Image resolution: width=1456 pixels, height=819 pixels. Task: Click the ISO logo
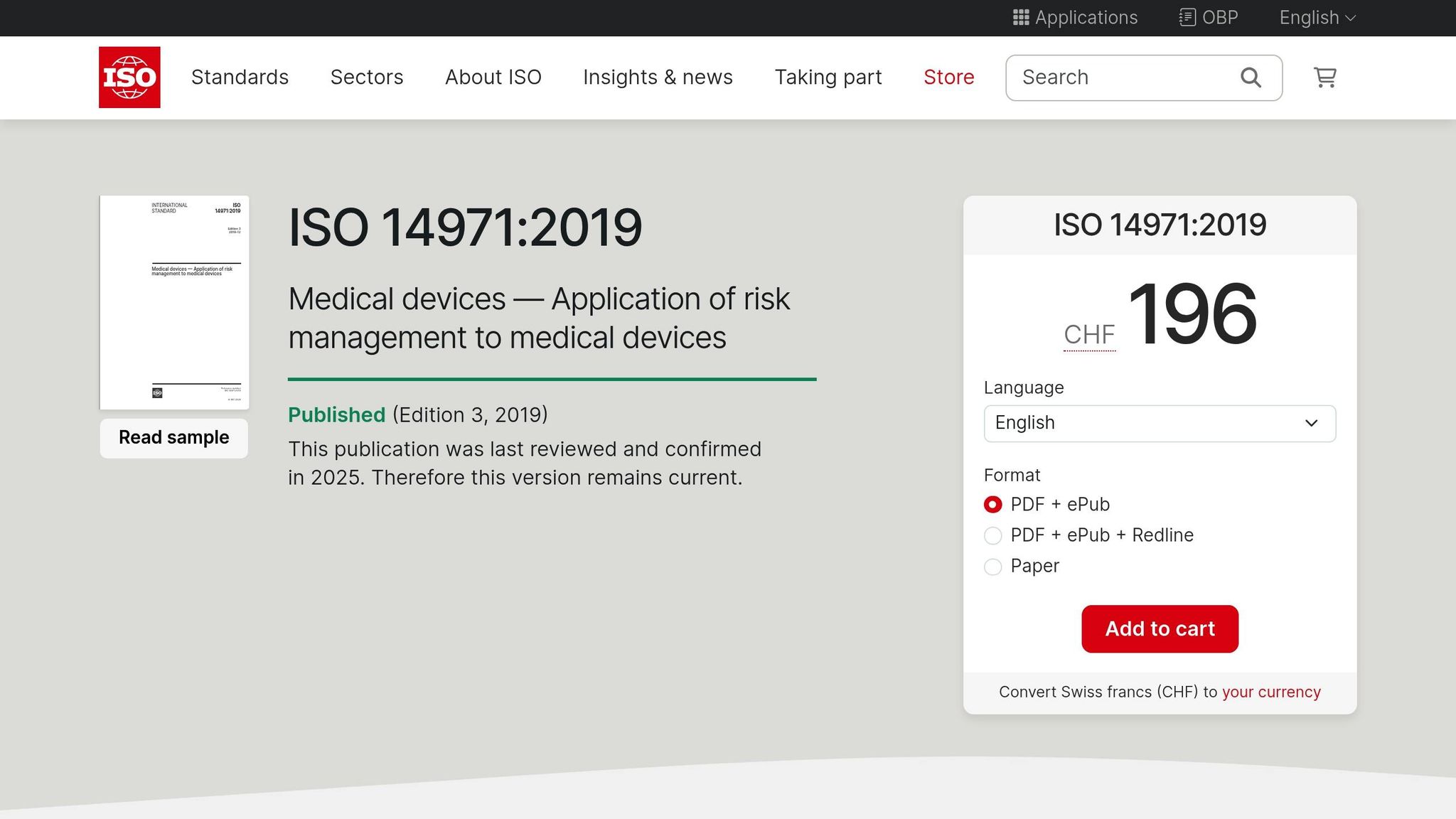(x=129, y=77)
